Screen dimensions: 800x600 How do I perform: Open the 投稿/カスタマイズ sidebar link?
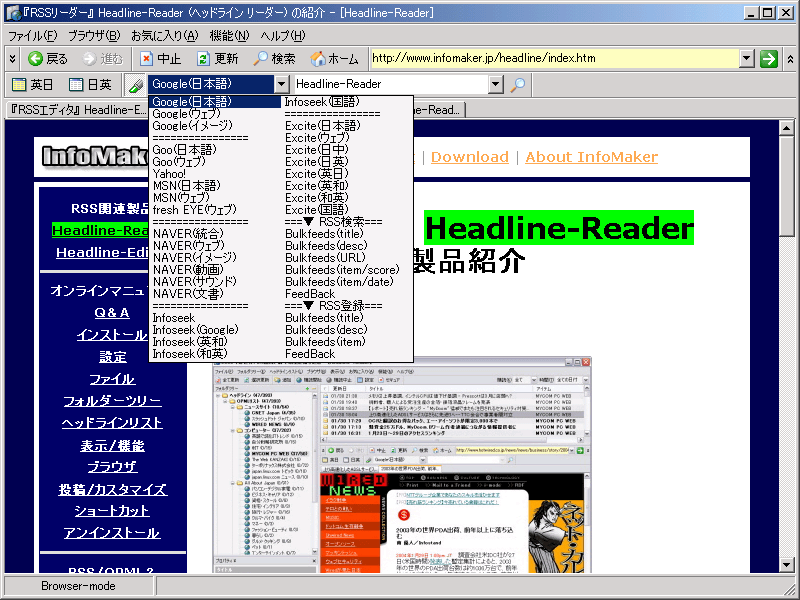pyautogui.click(x=112, y=490)
